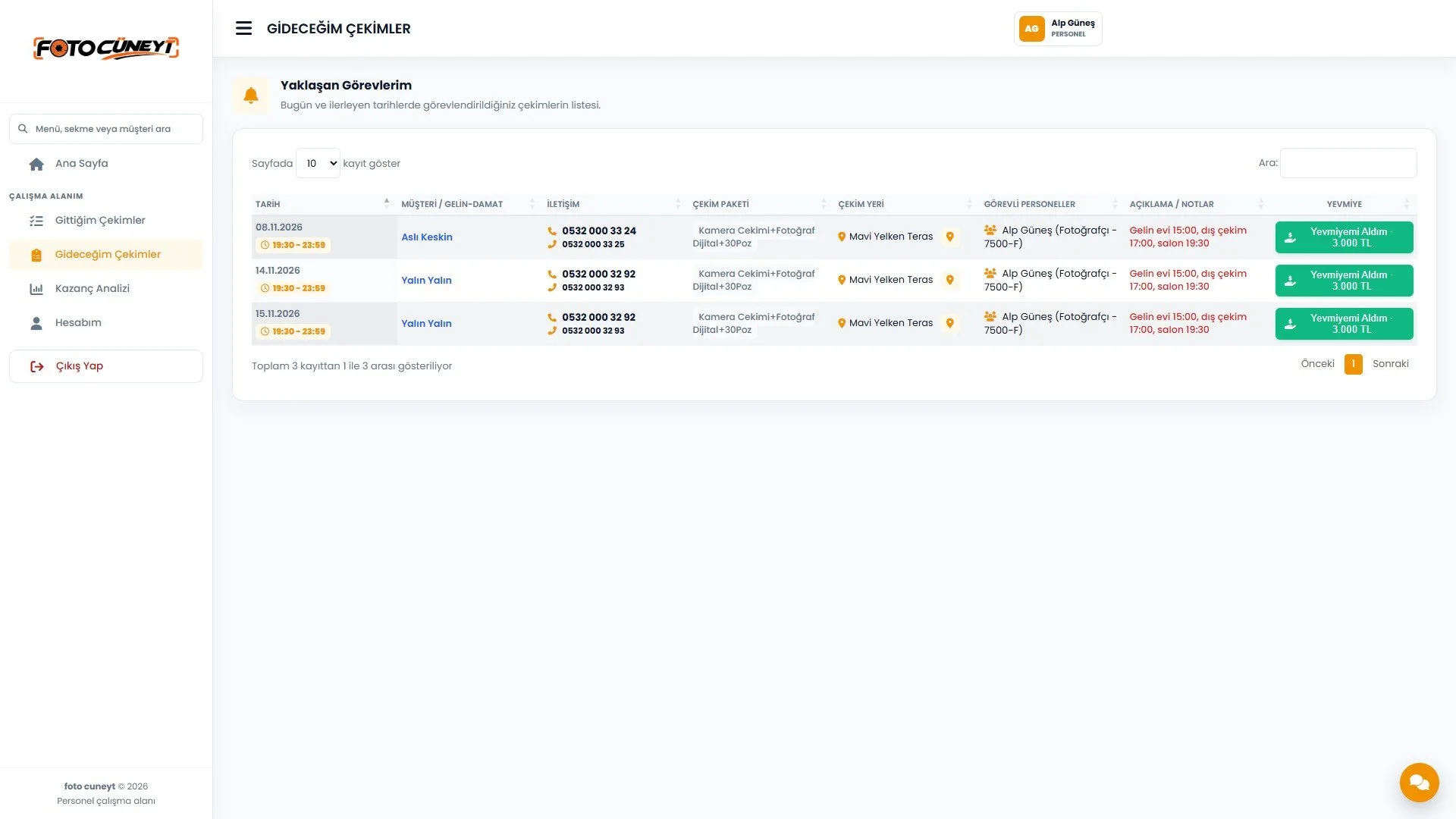Open Yalın Yalın link in 14.11.2026 row
The height and width of the screenshot is (819, 1456).
[x=426, y=281]
